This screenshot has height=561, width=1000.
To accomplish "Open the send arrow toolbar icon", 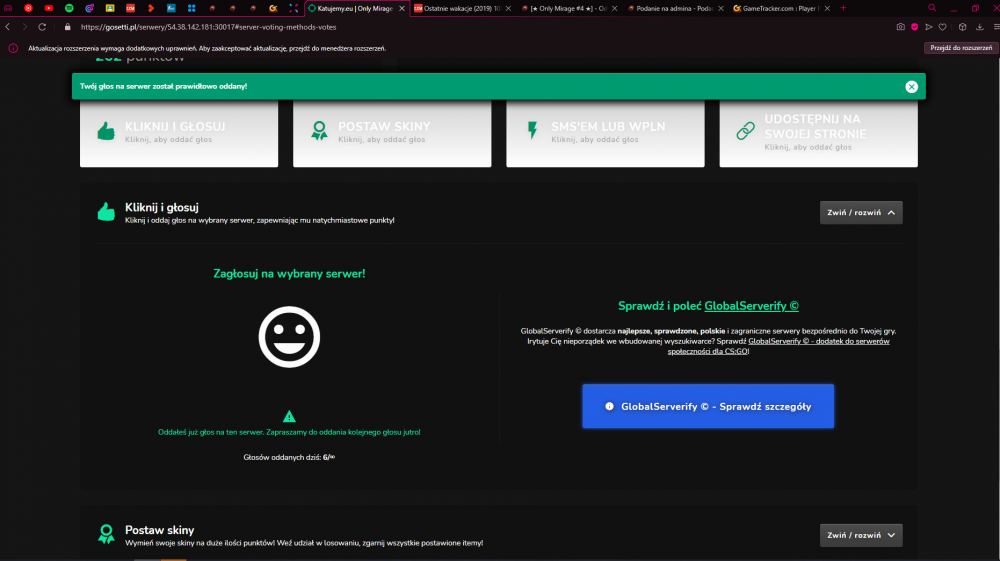I will (929, 27).
